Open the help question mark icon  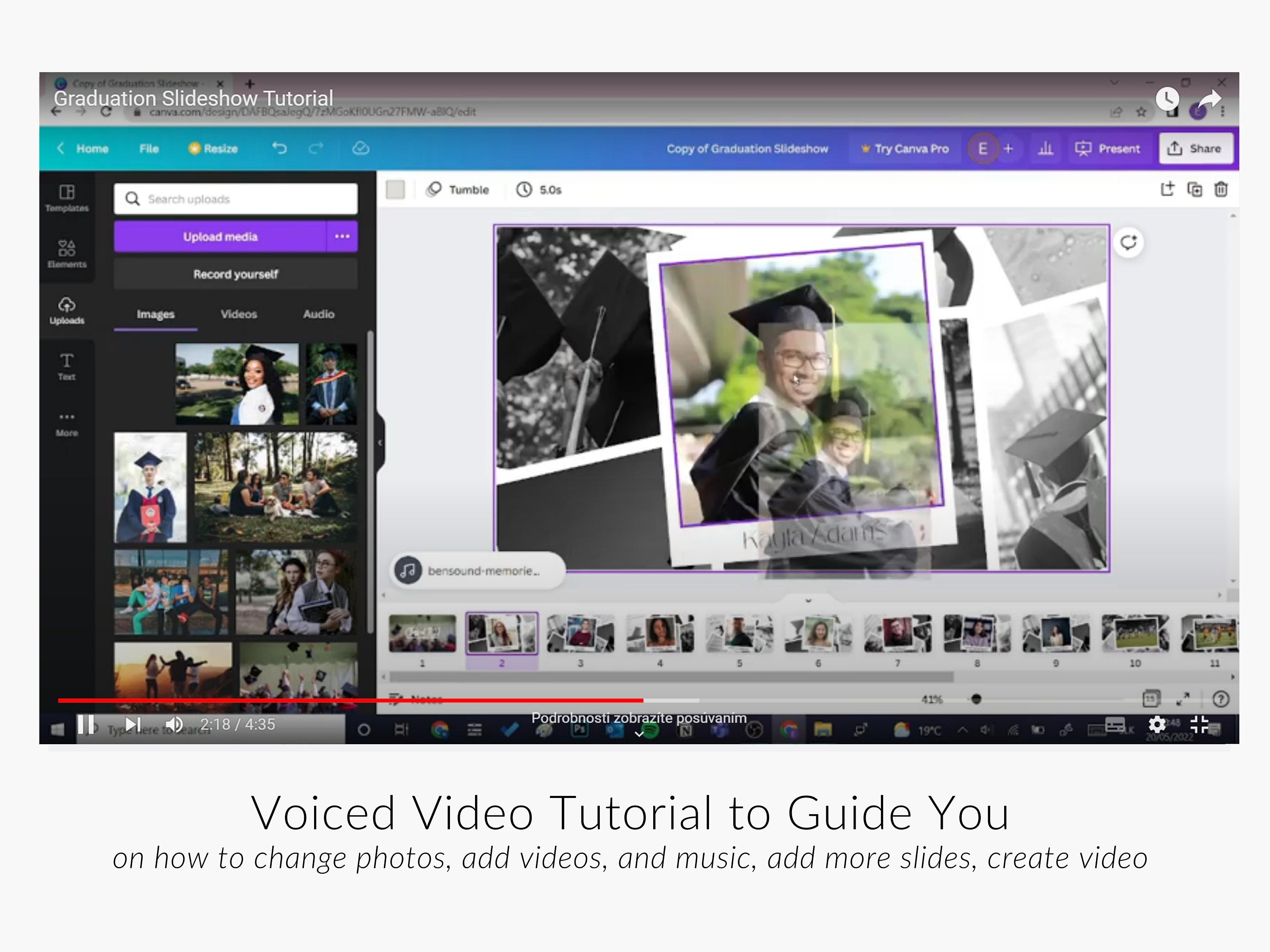[1220, 699]
